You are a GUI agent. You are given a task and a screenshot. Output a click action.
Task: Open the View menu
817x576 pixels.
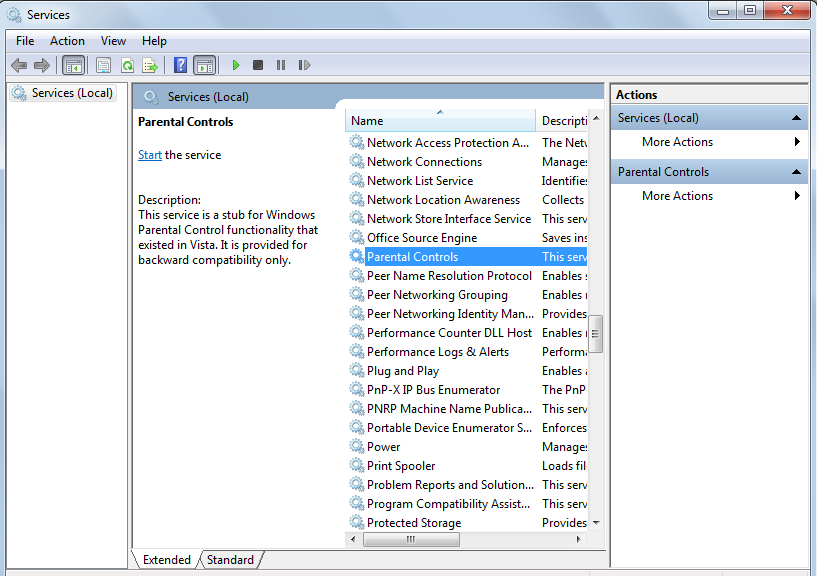[113, 41]
